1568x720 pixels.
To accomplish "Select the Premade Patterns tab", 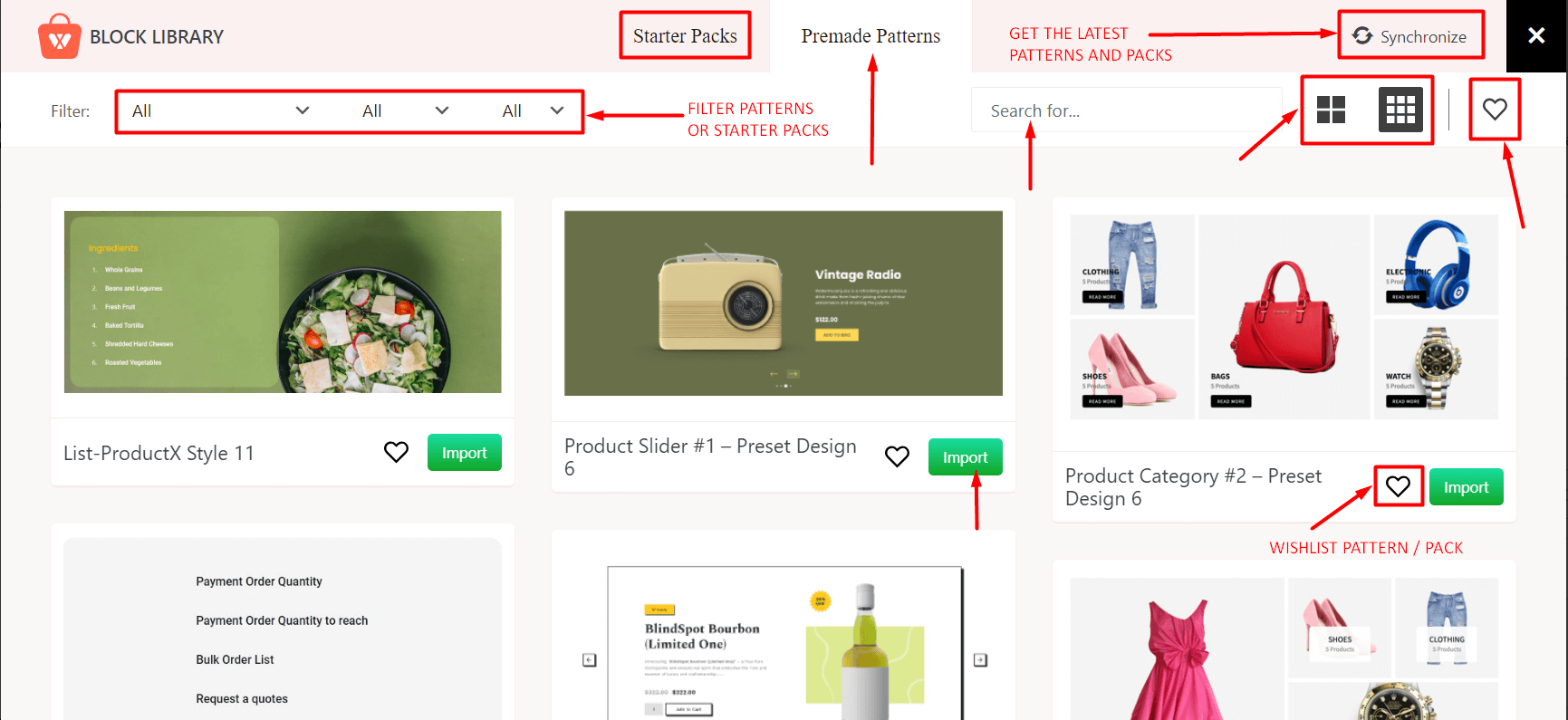I will coord(871,36).
